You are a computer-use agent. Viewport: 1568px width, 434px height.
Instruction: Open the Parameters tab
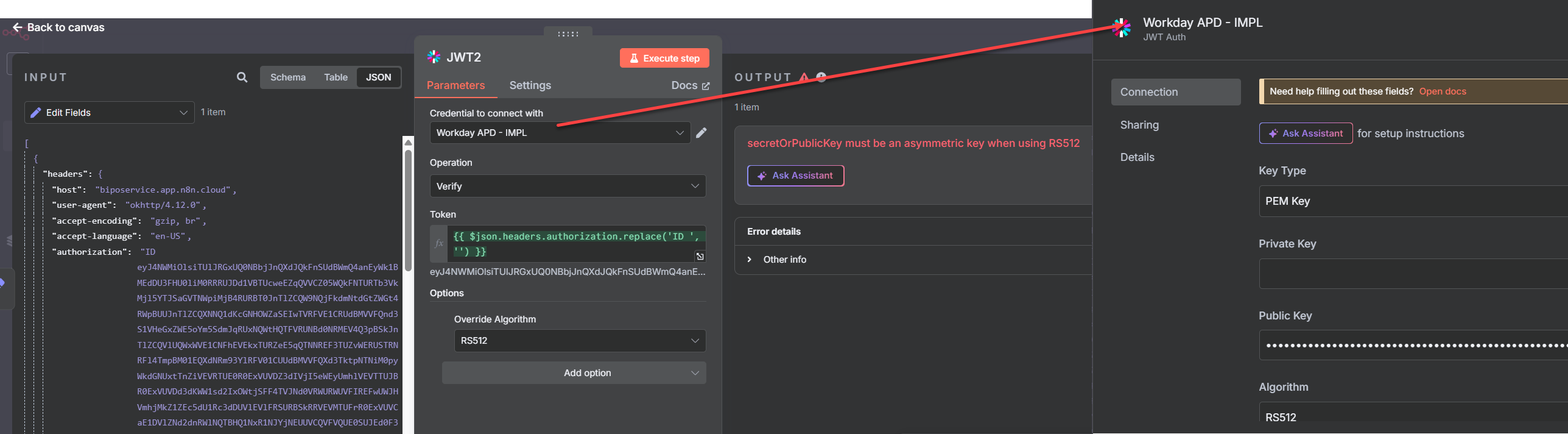pyautogui.click(x=456, y=85)
